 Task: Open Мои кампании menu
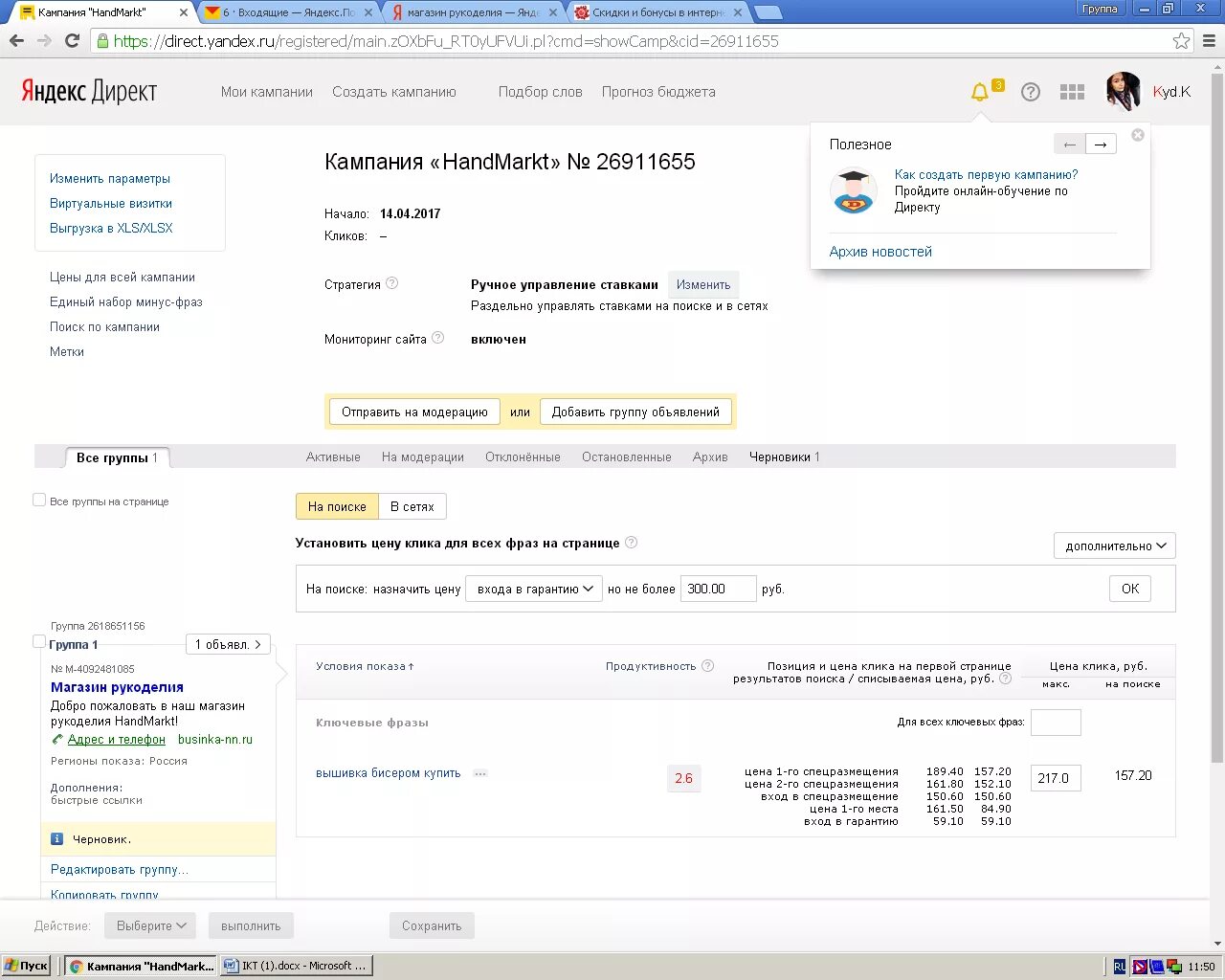tap(267, 92)
